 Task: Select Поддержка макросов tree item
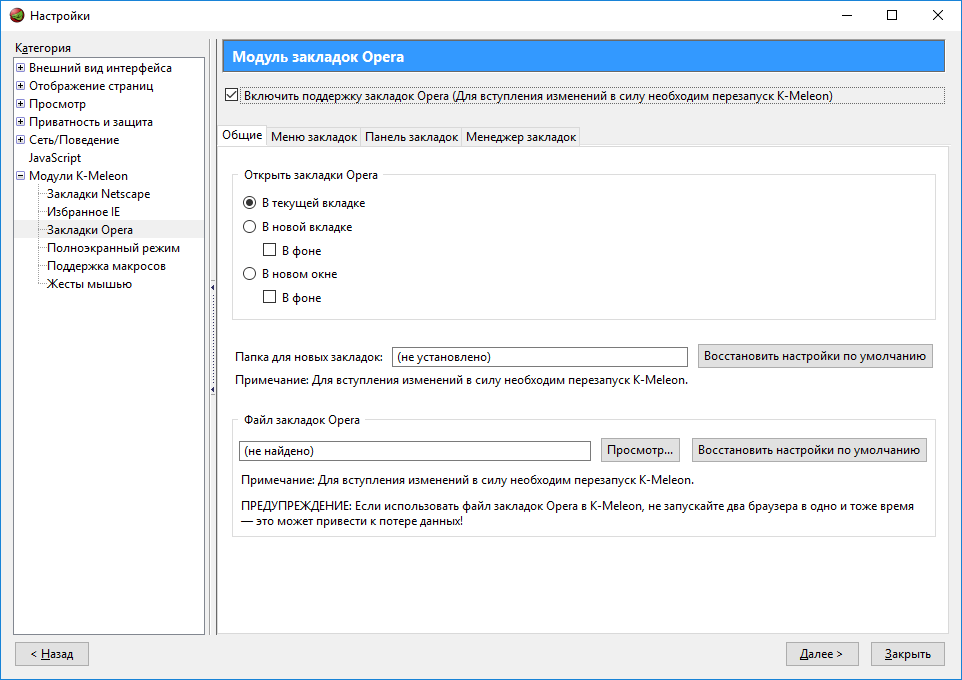pyautogui.click(x=106, y=266)
